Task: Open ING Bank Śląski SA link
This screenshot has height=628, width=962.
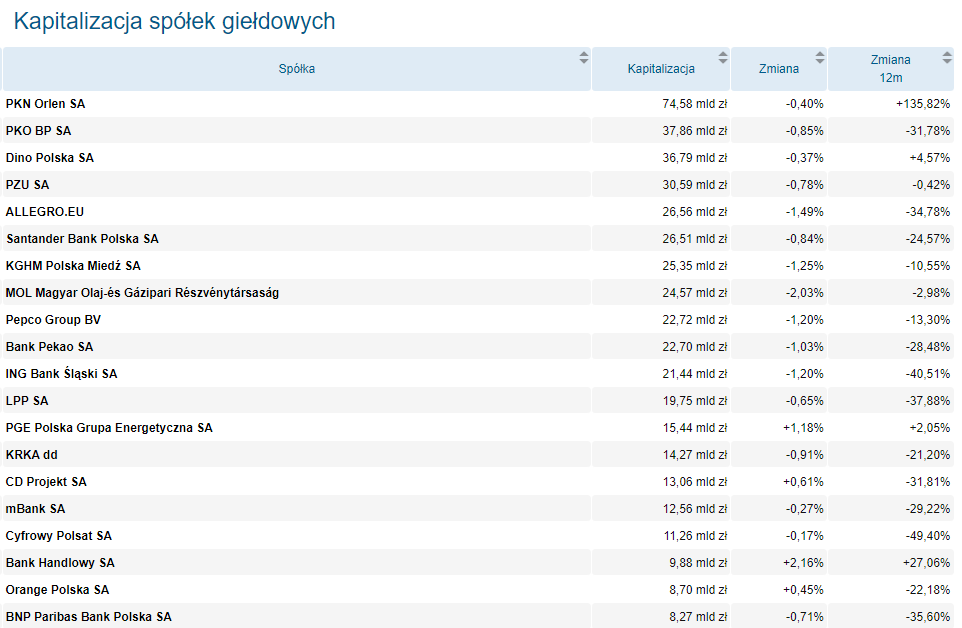Action: (61, 373)
